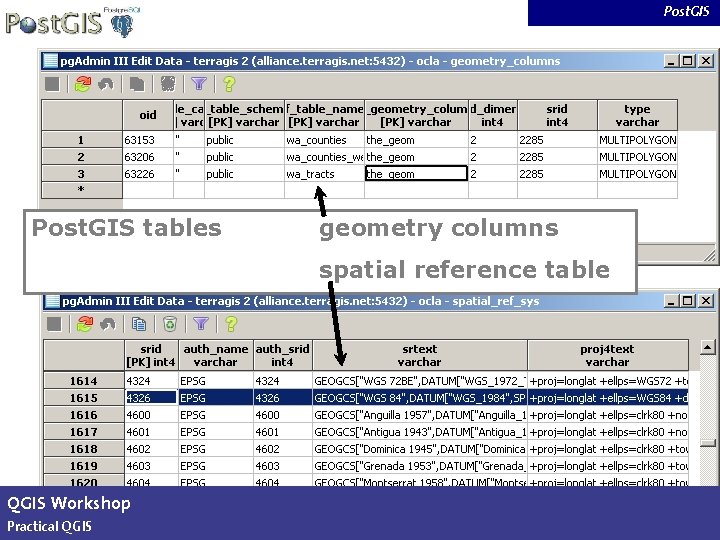This screenshot has width=720, height=540.
Task: Click the wa_counties table name cell
Action: (x=324, y=140)
